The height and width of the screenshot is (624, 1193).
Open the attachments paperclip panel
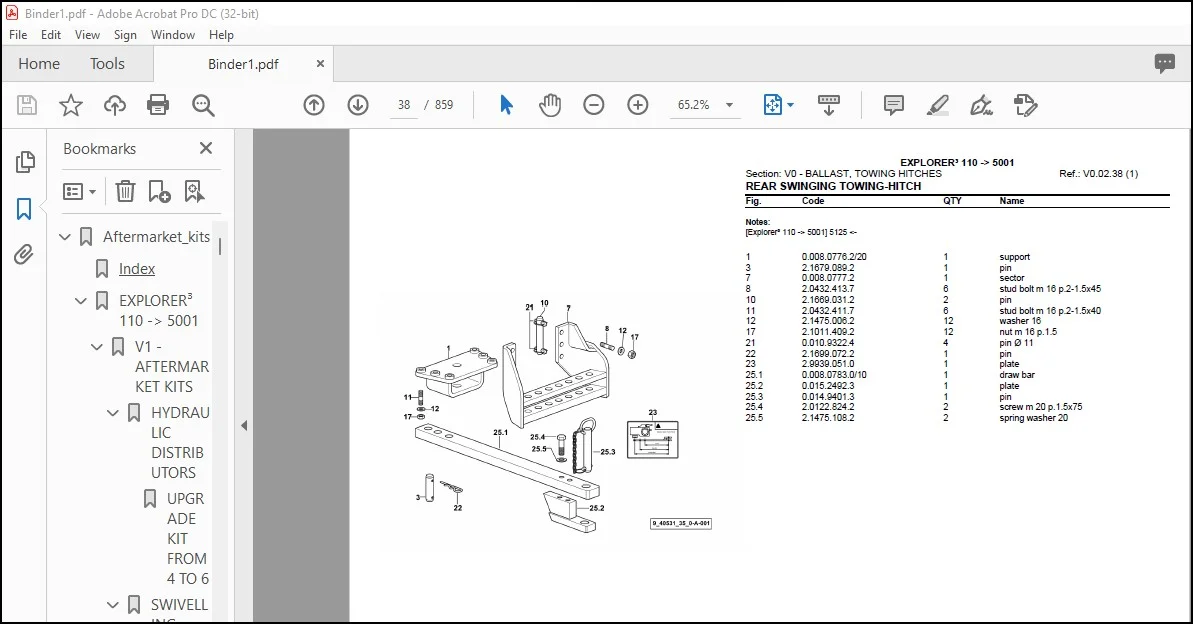(24, 254)
